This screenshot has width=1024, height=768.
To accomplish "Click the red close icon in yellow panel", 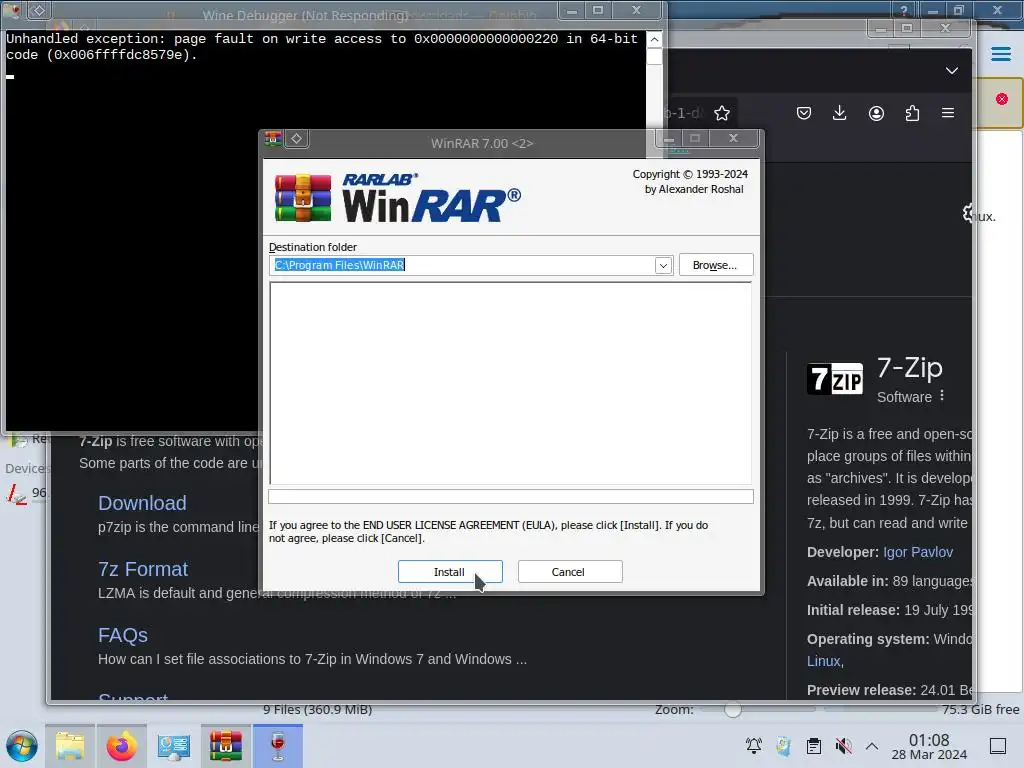I will (x=1002, y=99).
